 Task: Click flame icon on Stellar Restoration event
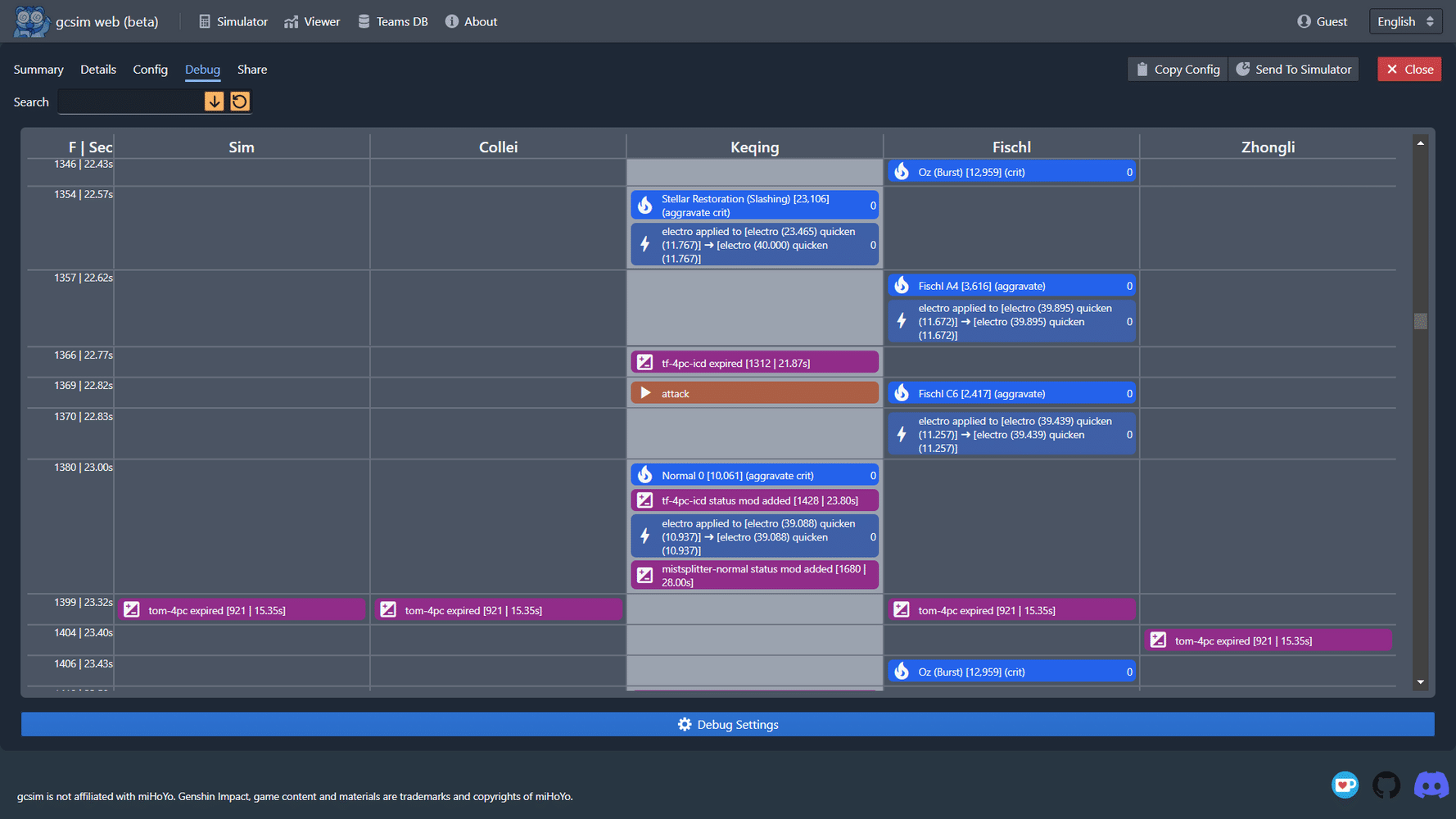645,205
